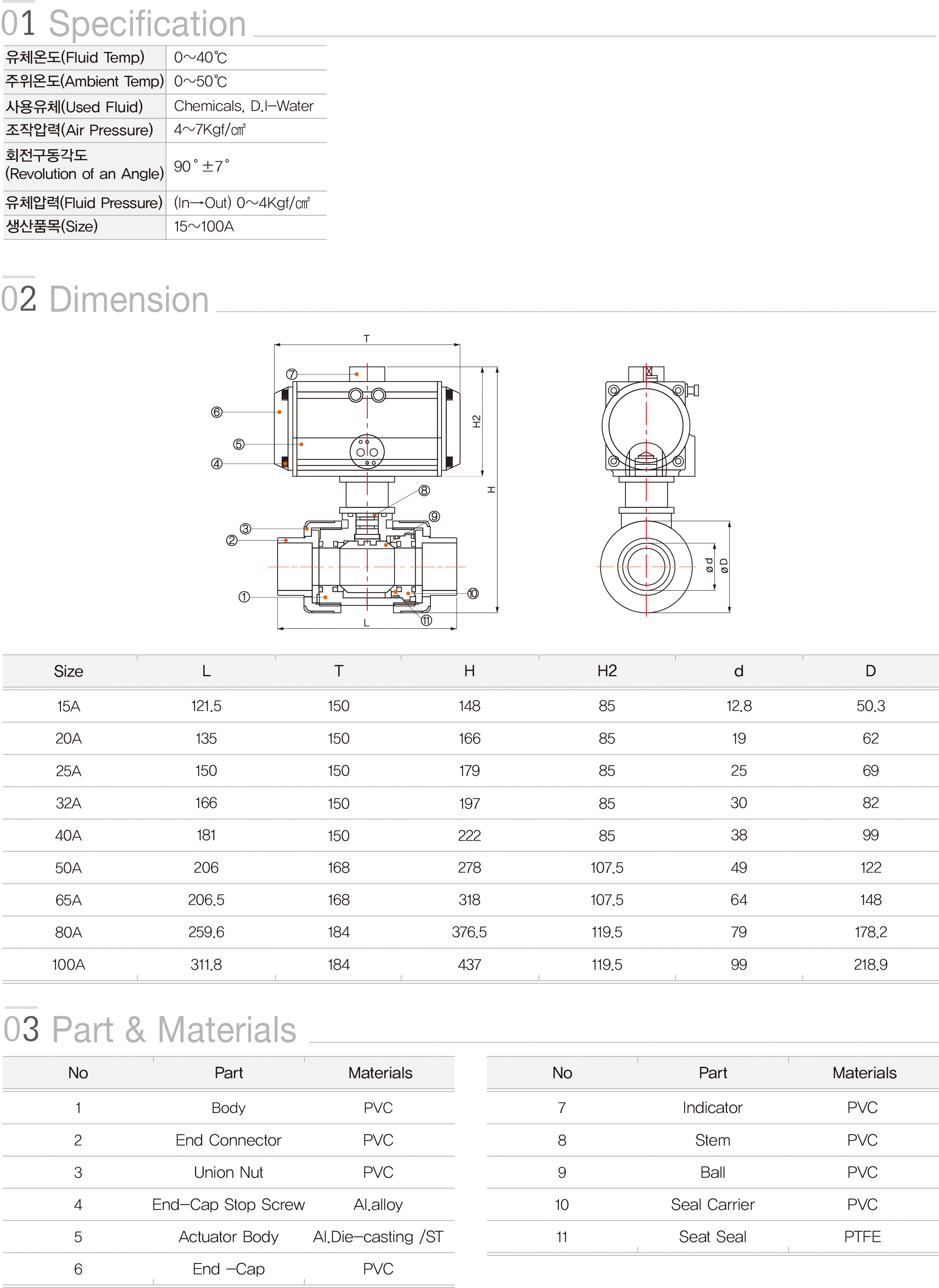Screen dimensions: 939x1288
Task: Select the "Seal Carrier" part name
Action: [x=713, y=1204]
